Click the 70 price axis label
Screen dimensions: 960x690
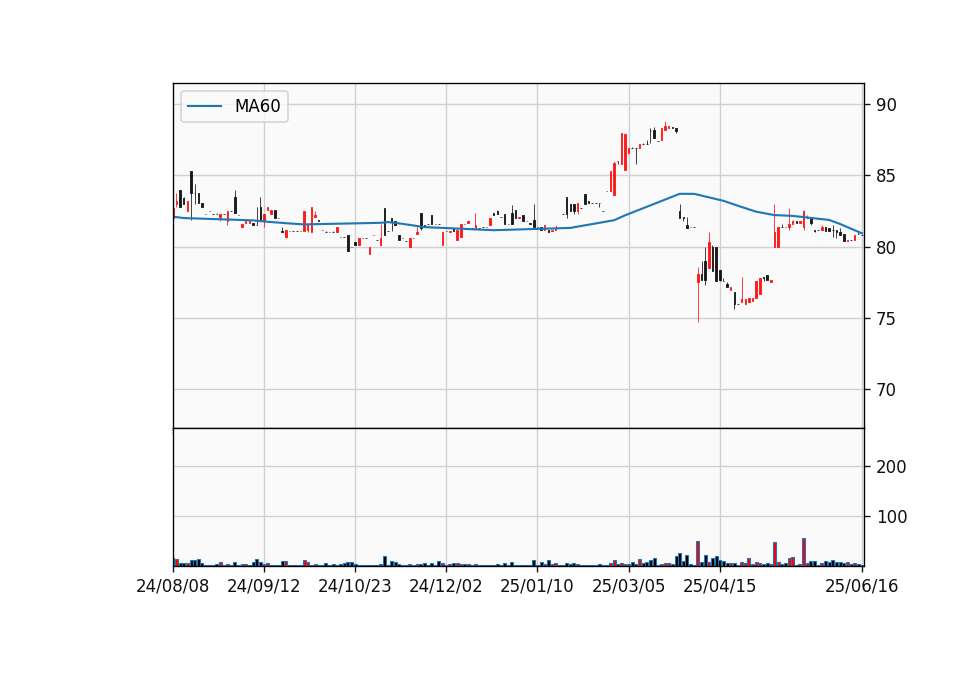click(886, 389)
